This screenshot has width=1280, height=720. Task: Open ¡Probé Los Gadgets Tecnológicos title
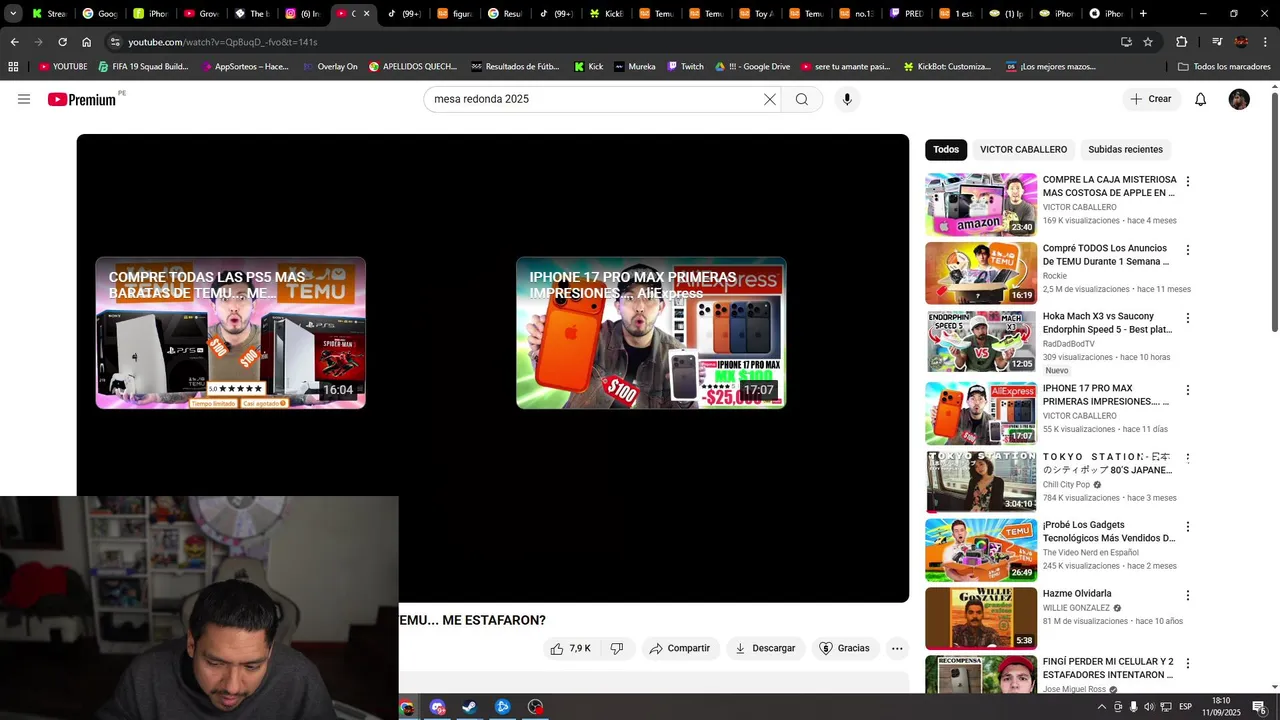[x=1109, y=531]
